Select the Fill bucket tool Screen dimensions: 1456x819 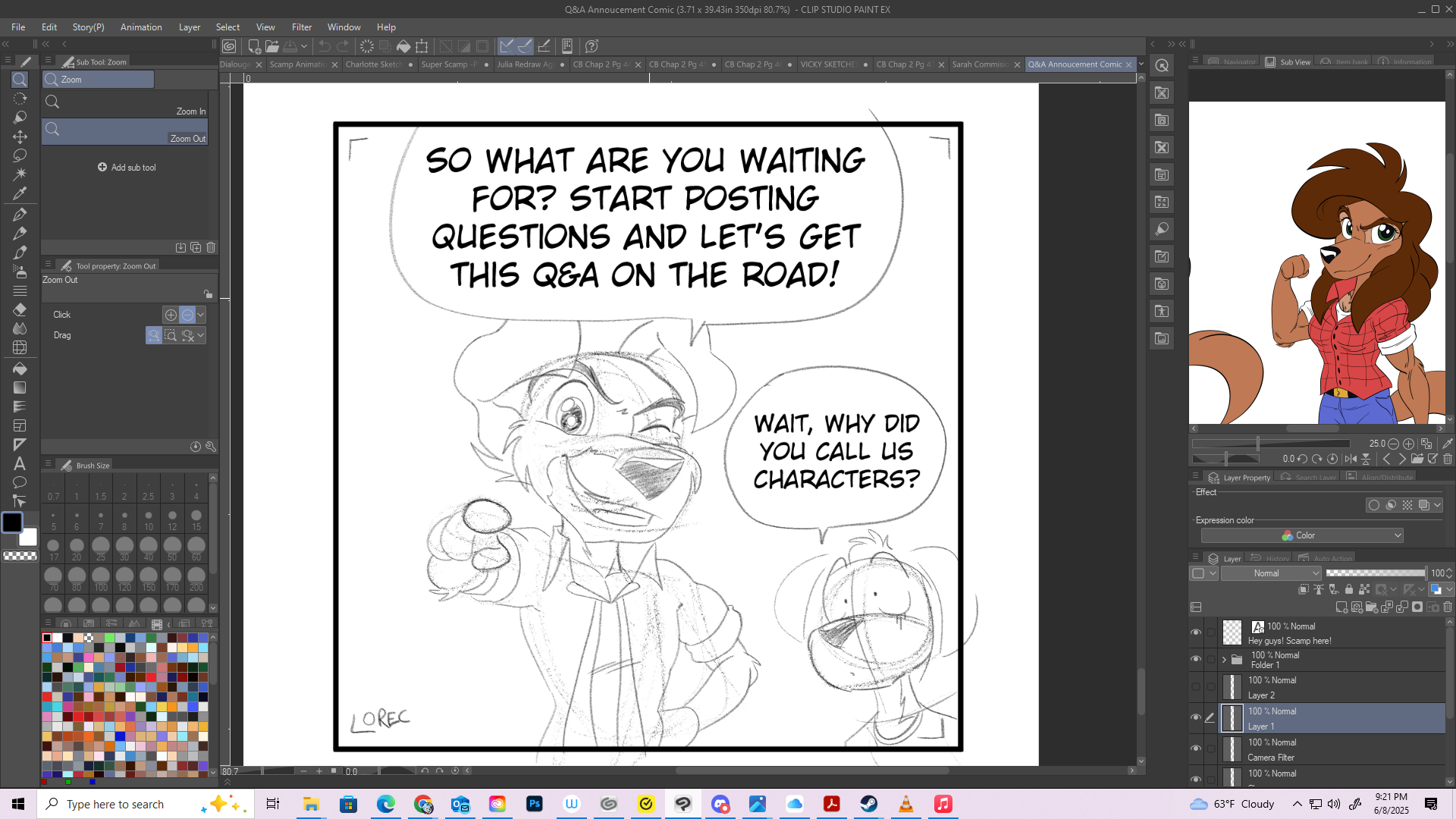(20, 369)
